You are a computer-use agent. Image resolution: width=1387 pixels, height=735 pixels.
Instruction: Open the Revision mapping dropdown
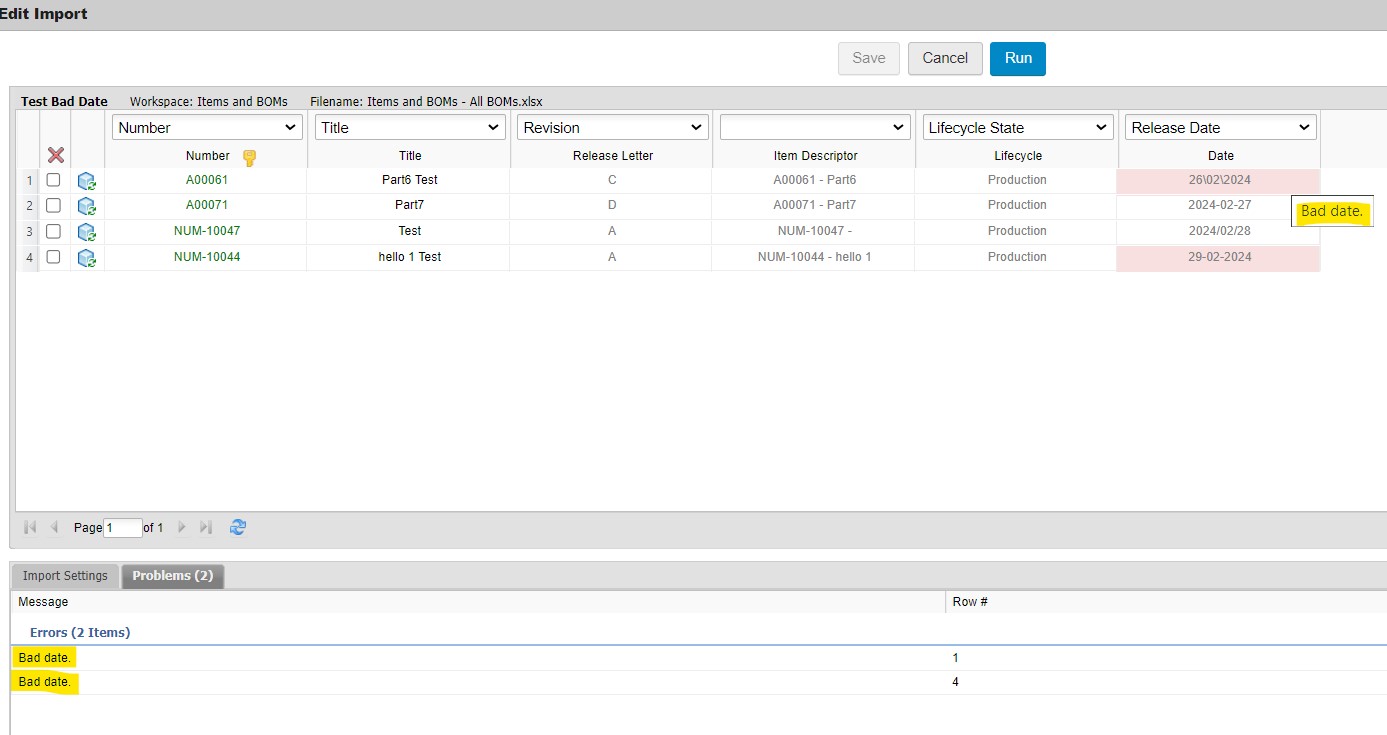click(611, 127)
